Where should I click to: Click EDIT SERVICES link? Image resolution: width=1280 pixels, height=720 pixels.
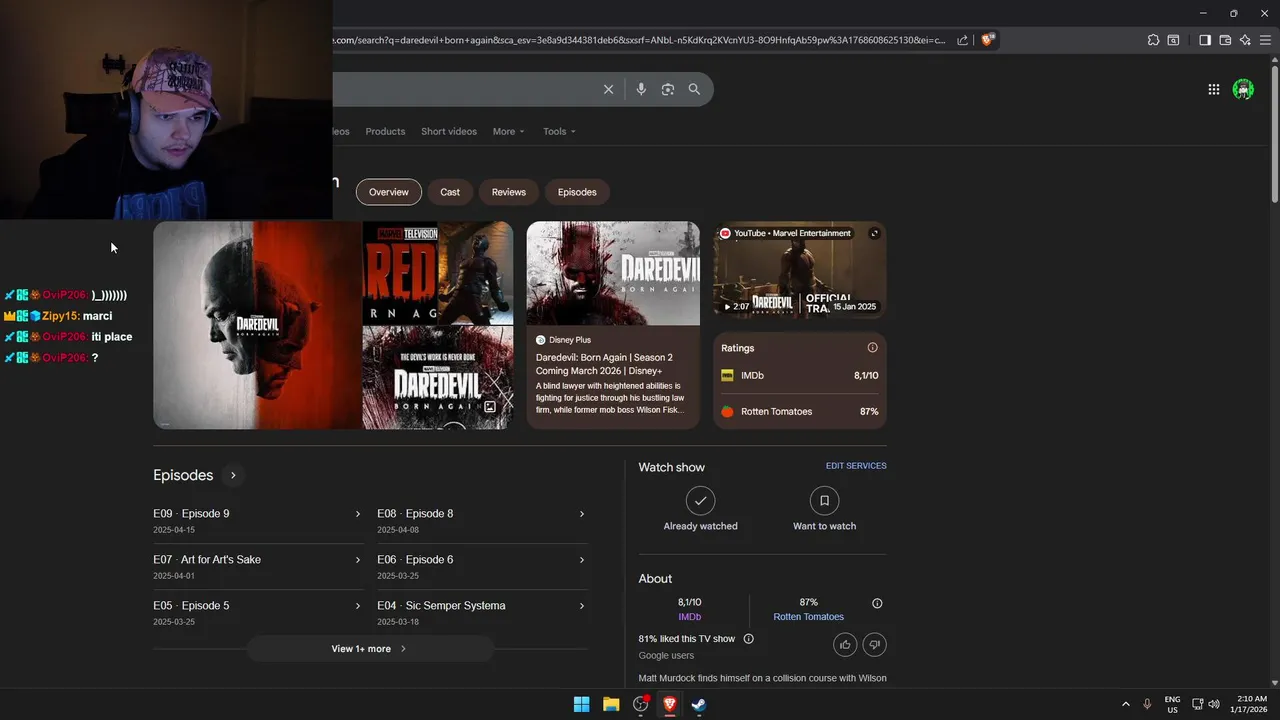pos(856,466)
